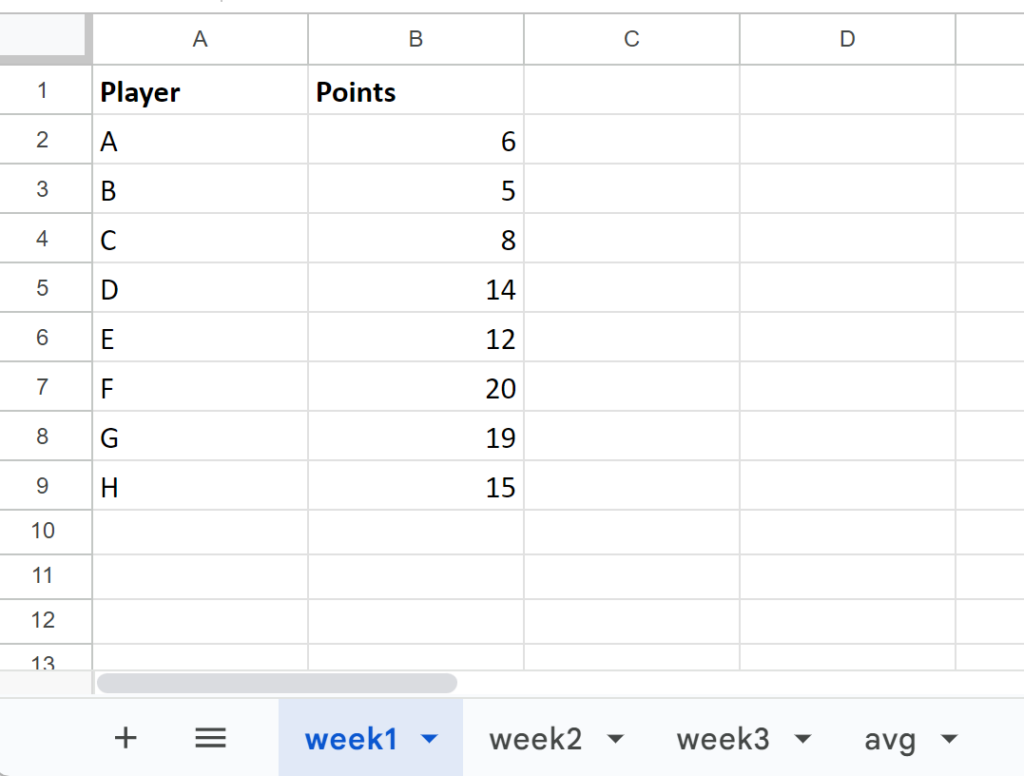Add a new sheet with the plus icon
The height and width of the screenshot is (776, 1024).
(x=125, y=738)
